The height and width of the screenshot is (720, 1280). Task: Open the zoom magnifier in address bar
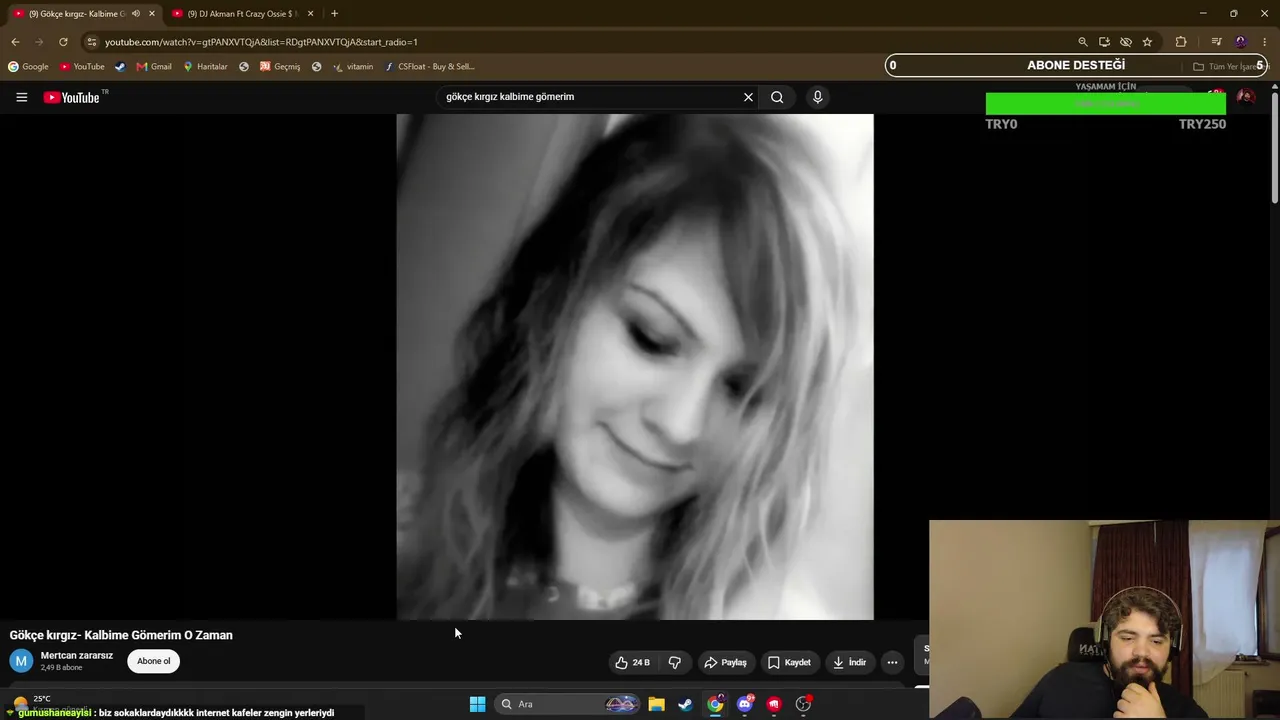[x=1082, y=42]
